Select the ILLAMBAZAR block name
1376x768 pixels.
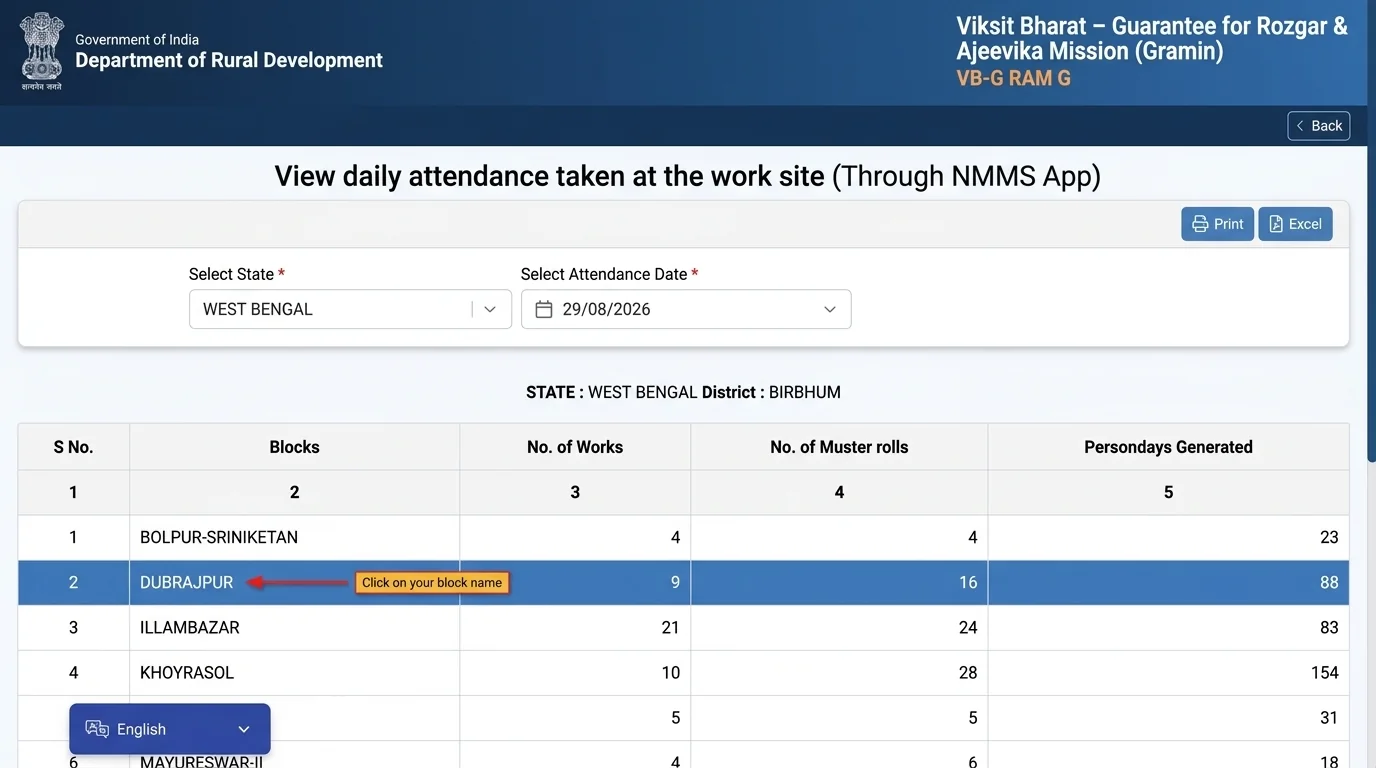[190, 628]
